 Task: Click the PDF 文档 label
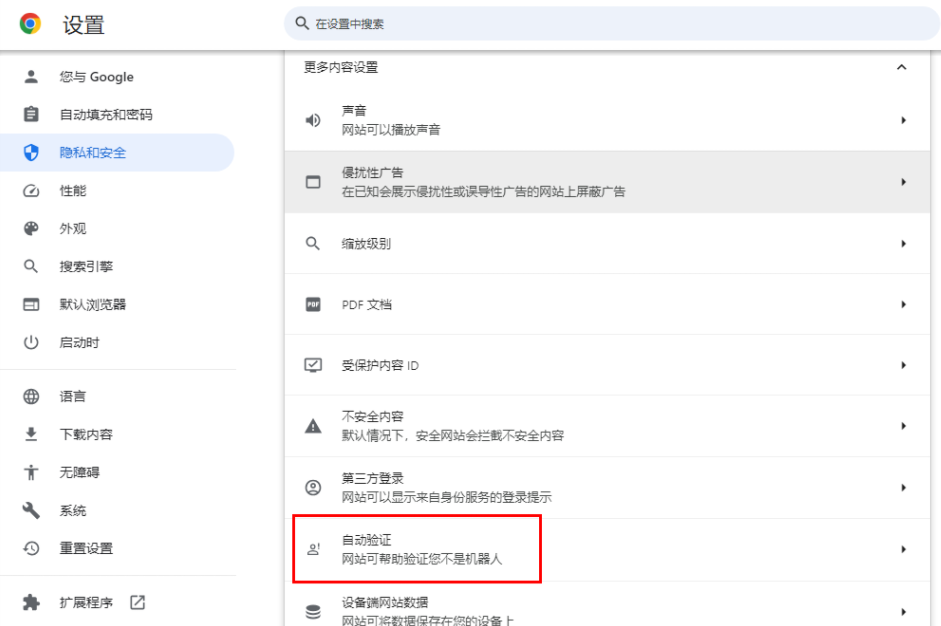(x=367, y=304)
